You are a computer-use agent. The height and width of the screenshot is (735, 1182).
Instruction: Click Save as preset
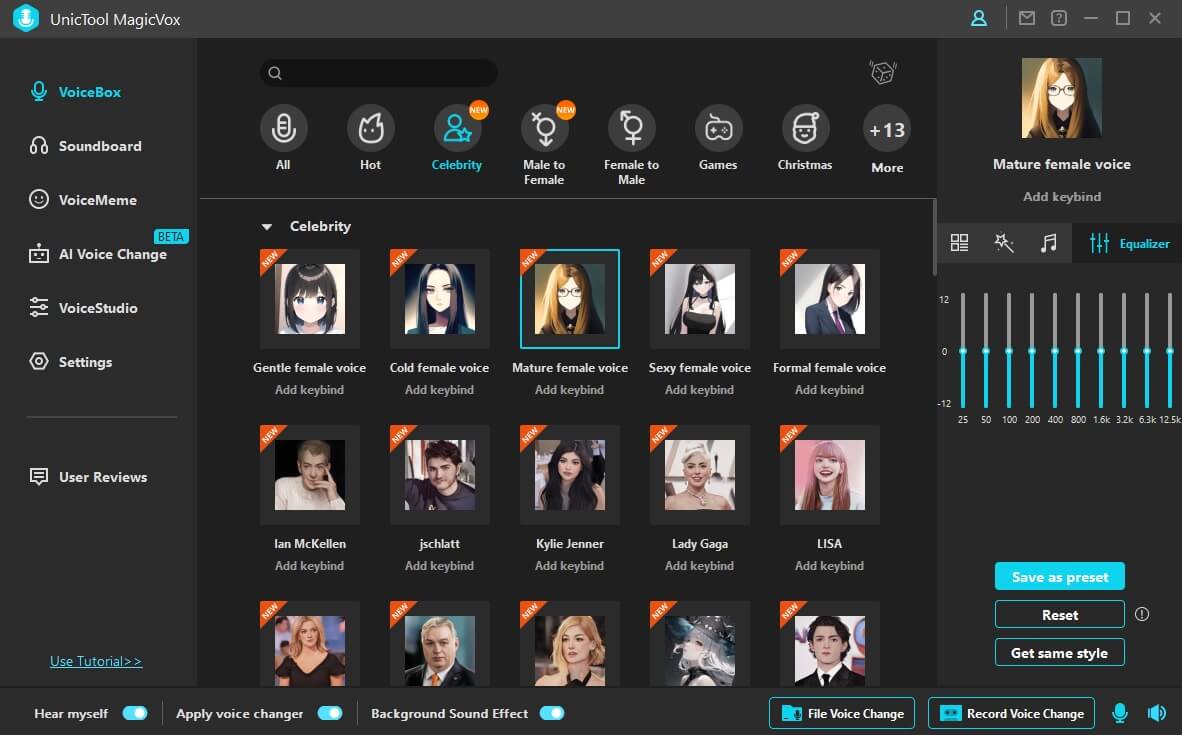coord(1060,577)
